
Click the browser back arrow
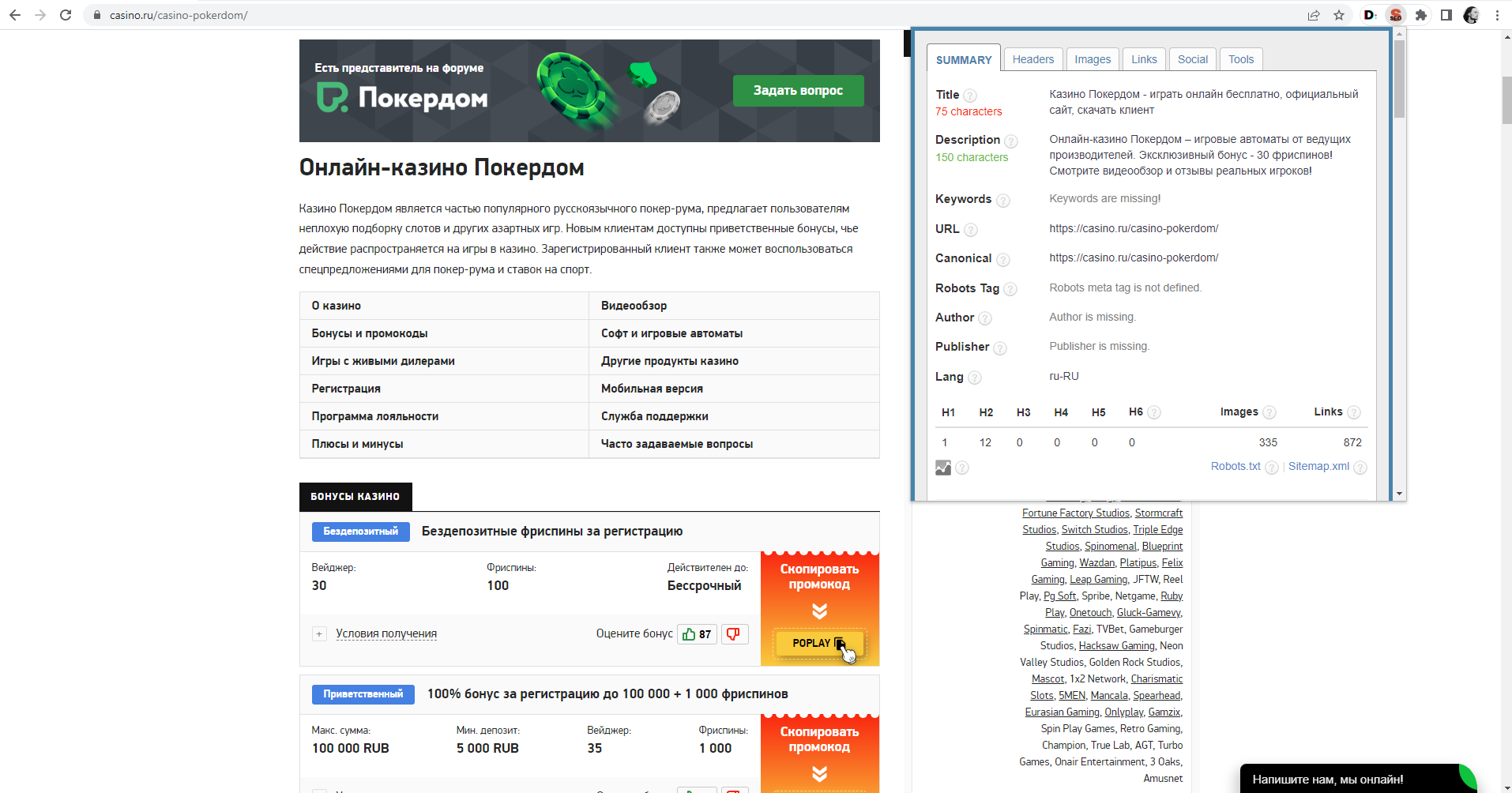pyautogui.click(x=15, y=15)
